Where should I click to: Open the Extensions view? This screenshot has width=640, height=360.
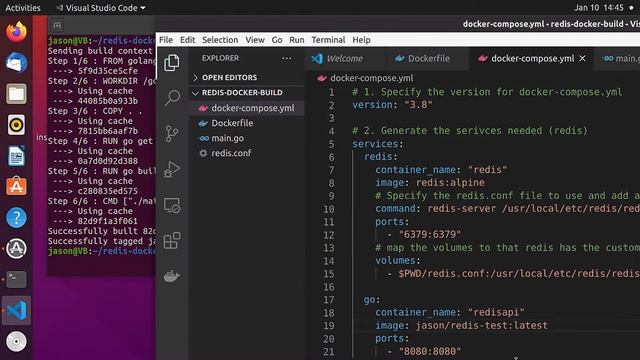coord(172,240)
